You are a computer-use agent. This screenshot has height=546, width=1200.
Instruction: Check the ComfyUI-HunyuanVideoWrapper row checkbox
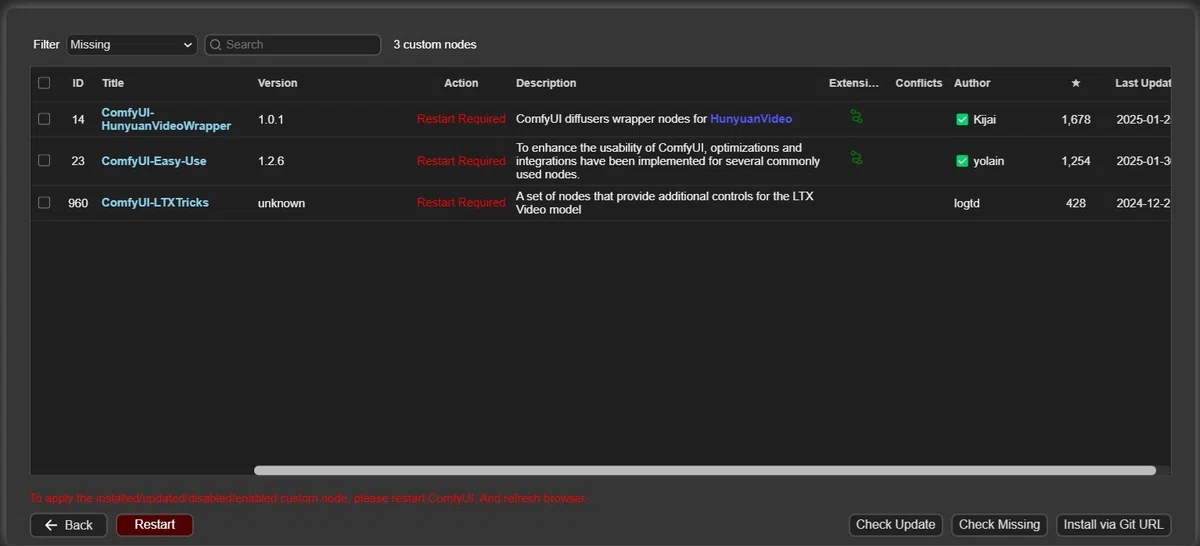click(x=44, y=119)
